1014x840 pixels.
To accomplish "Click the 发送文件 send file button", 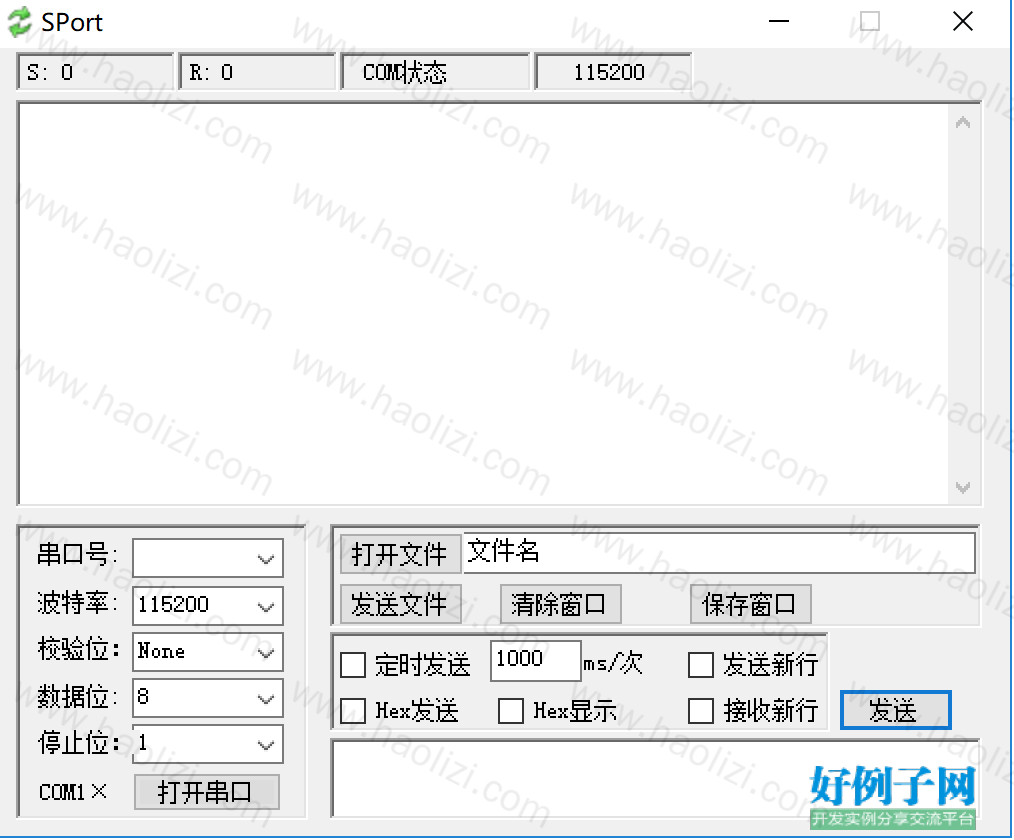I will tap(400, 605).
